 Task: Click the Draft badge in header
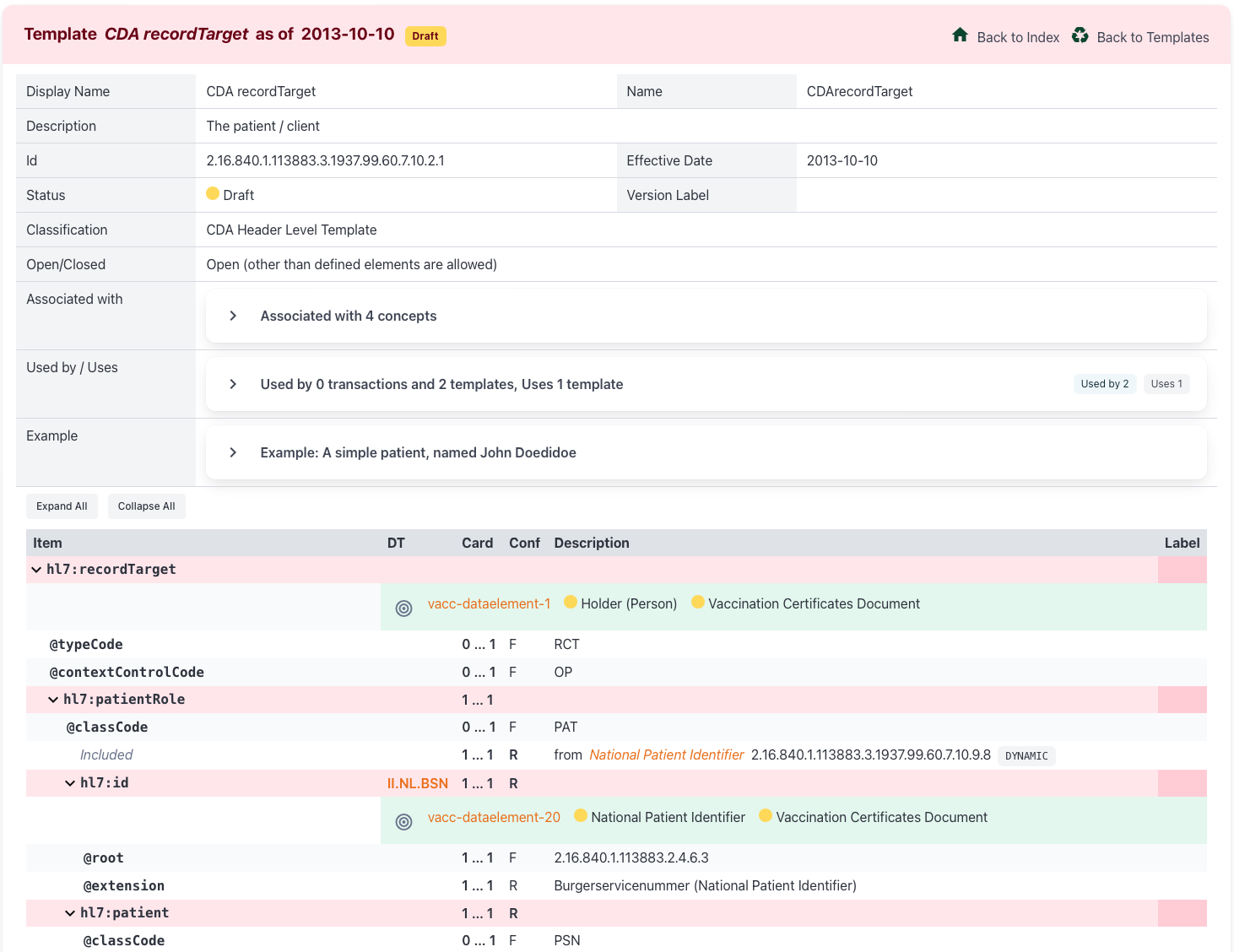tap(425, 36)
